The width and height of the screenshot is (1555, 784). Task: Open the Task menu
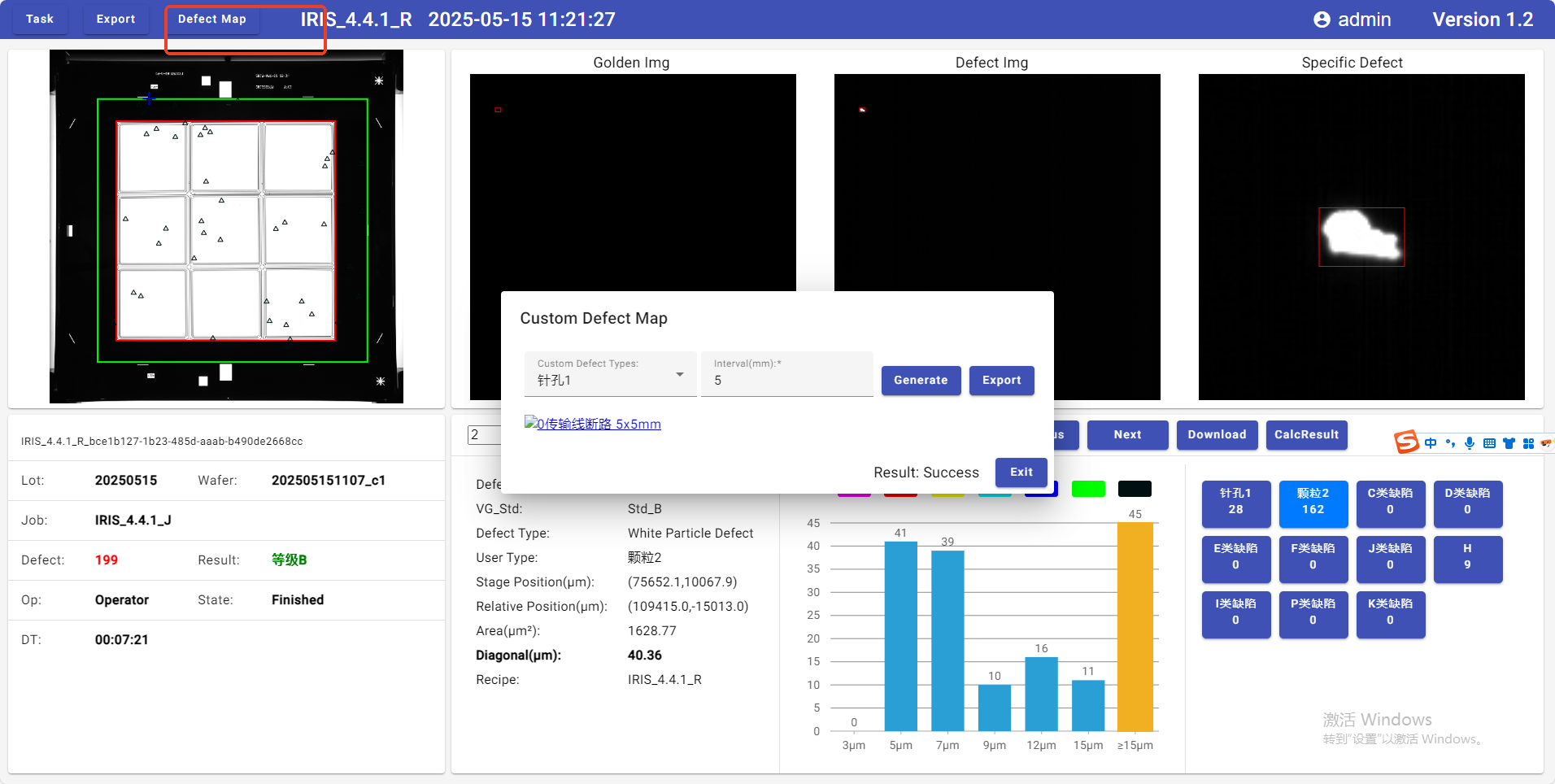pos(39,20)
